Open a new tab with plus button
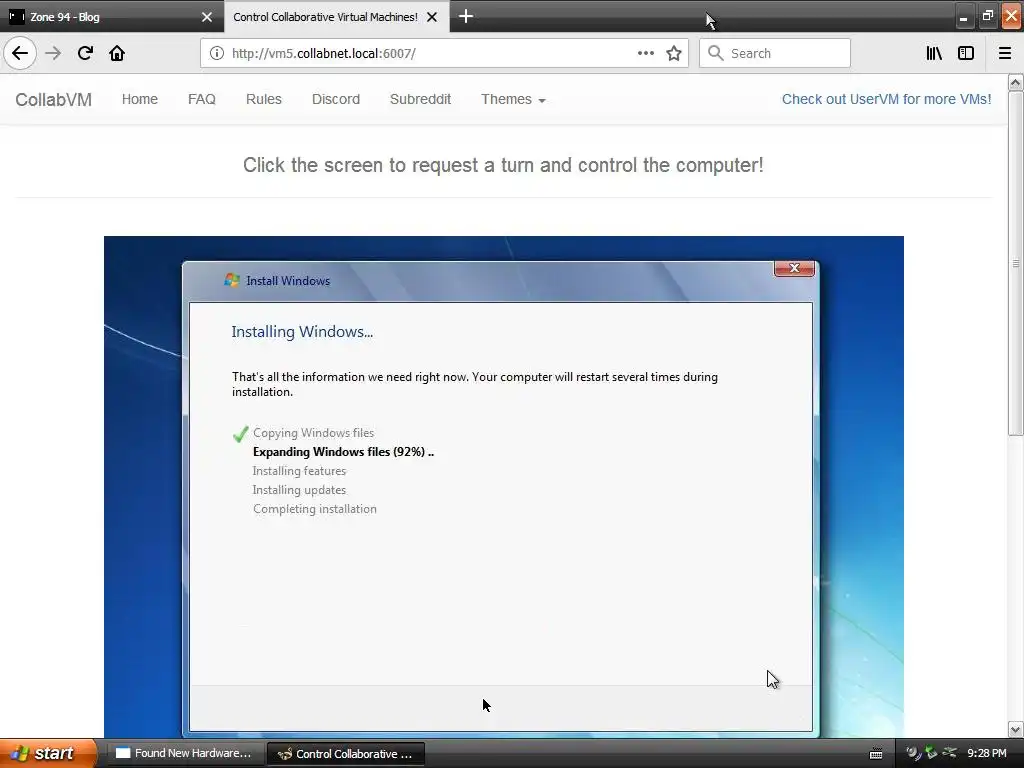 [466, 16]
